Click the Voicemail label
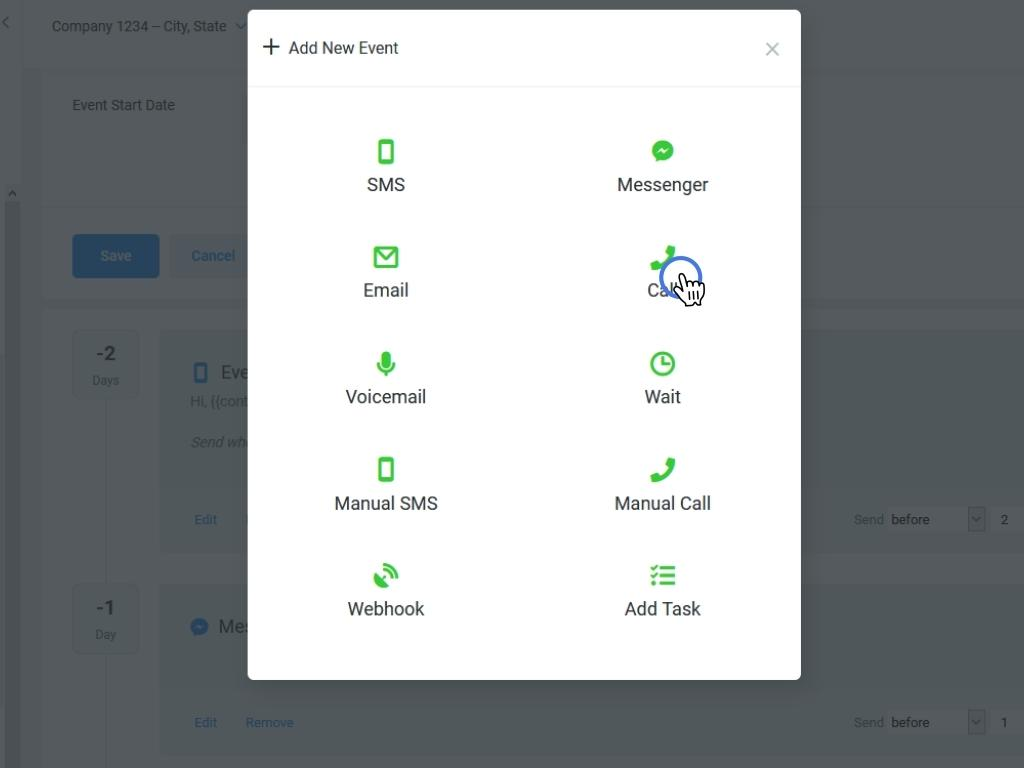 tap(386, 396)
